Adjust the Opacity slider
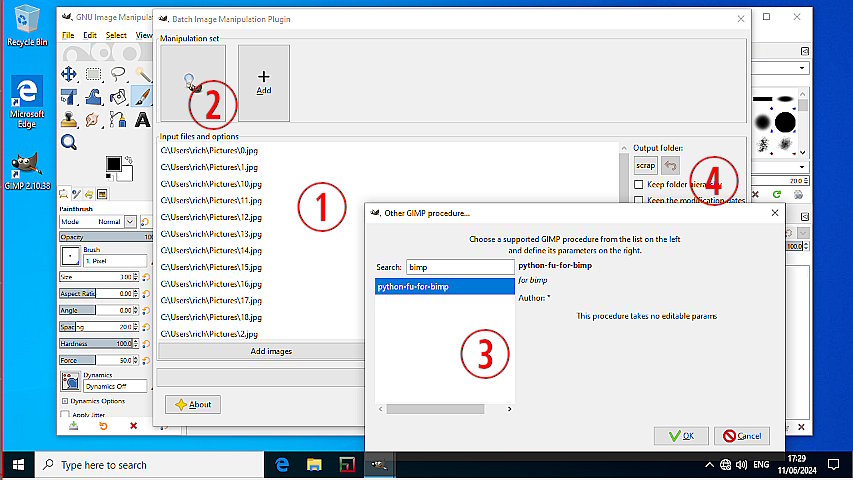The height and width of the screenshot is (480, 853). pyautogui.click(x=106, y=237)
